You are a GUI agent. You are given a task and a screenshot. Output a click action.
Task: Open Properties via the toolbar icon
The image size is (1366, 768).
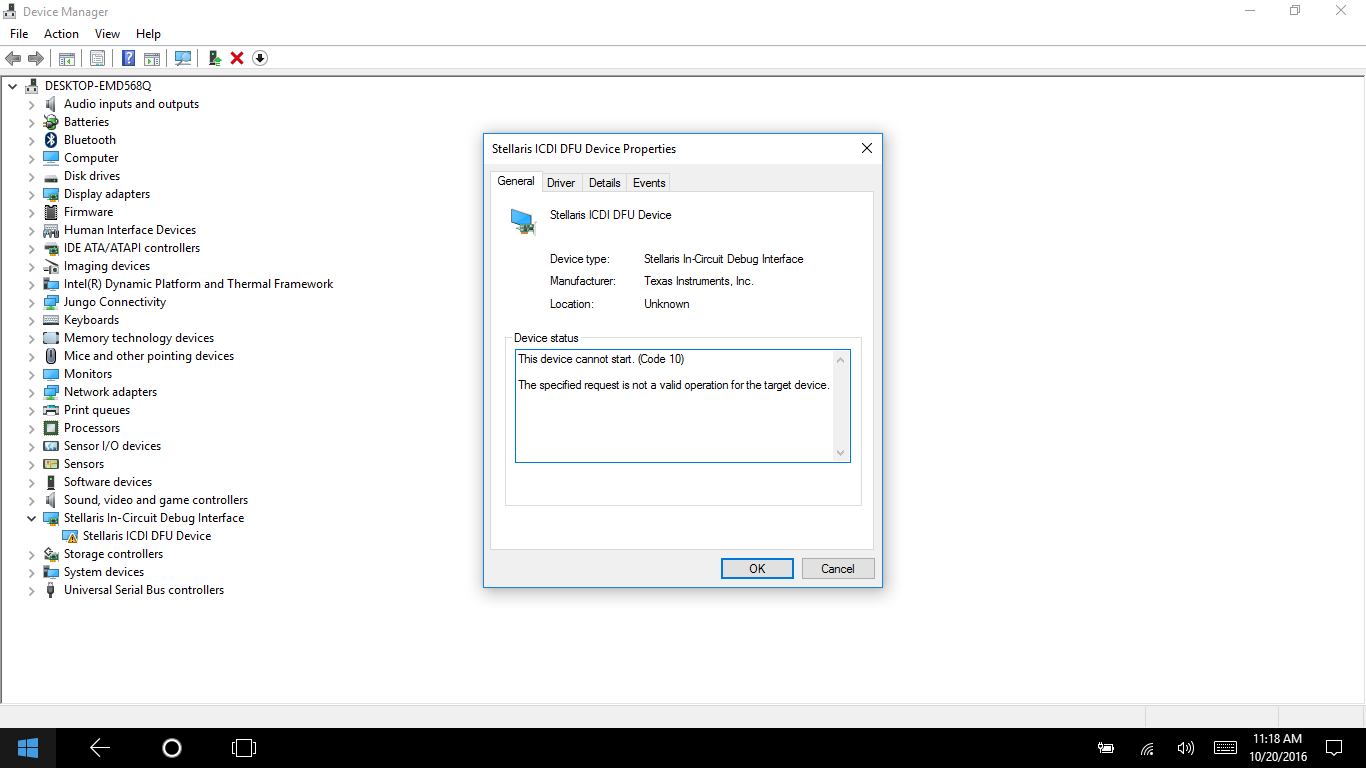tap(98, 58)
